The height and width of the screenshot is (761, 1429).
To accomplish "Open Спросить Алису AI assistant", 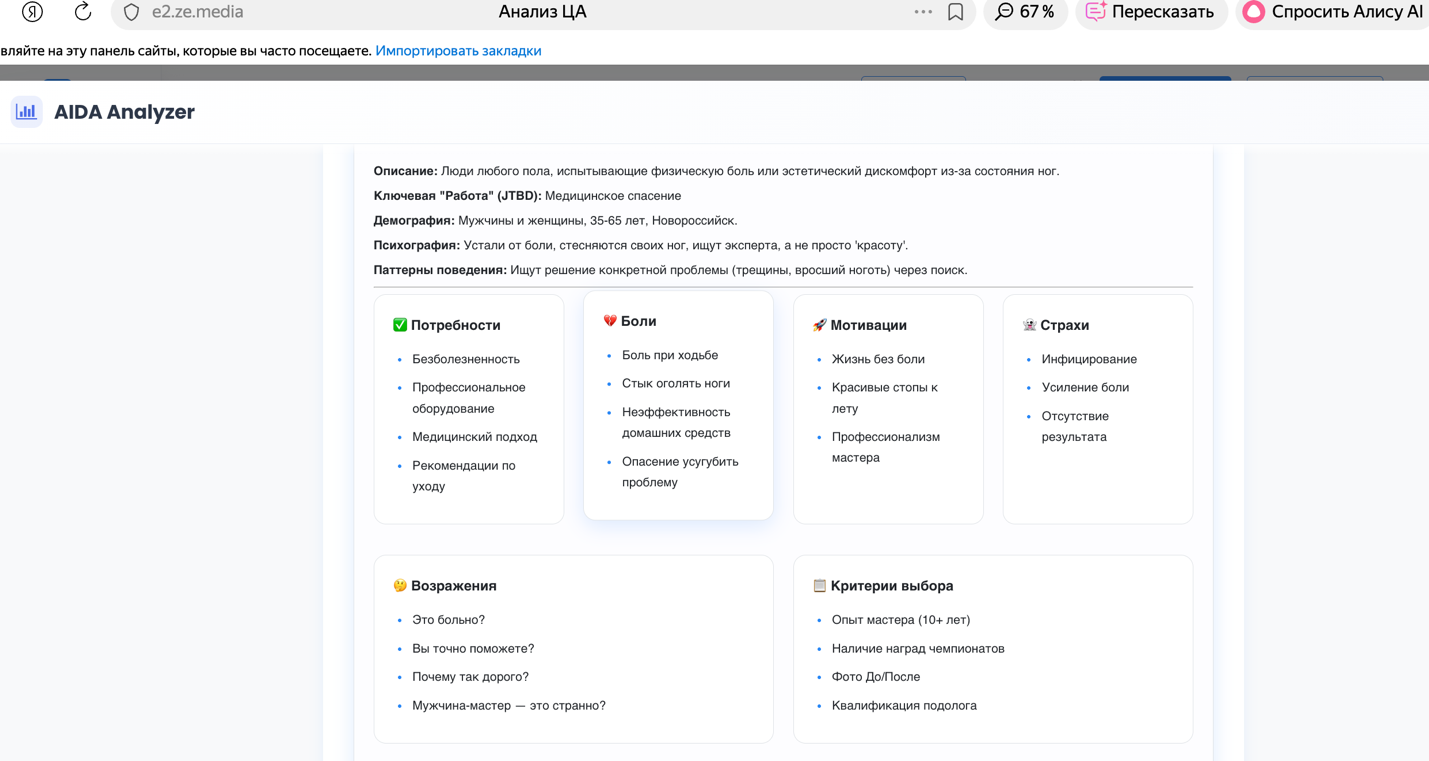I will pos(1333,12).
